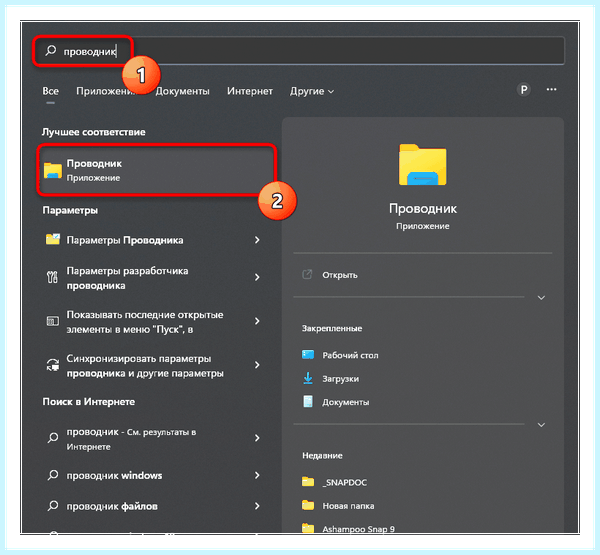Expand the actions chevron below Открыть

(x=541, y=297)
